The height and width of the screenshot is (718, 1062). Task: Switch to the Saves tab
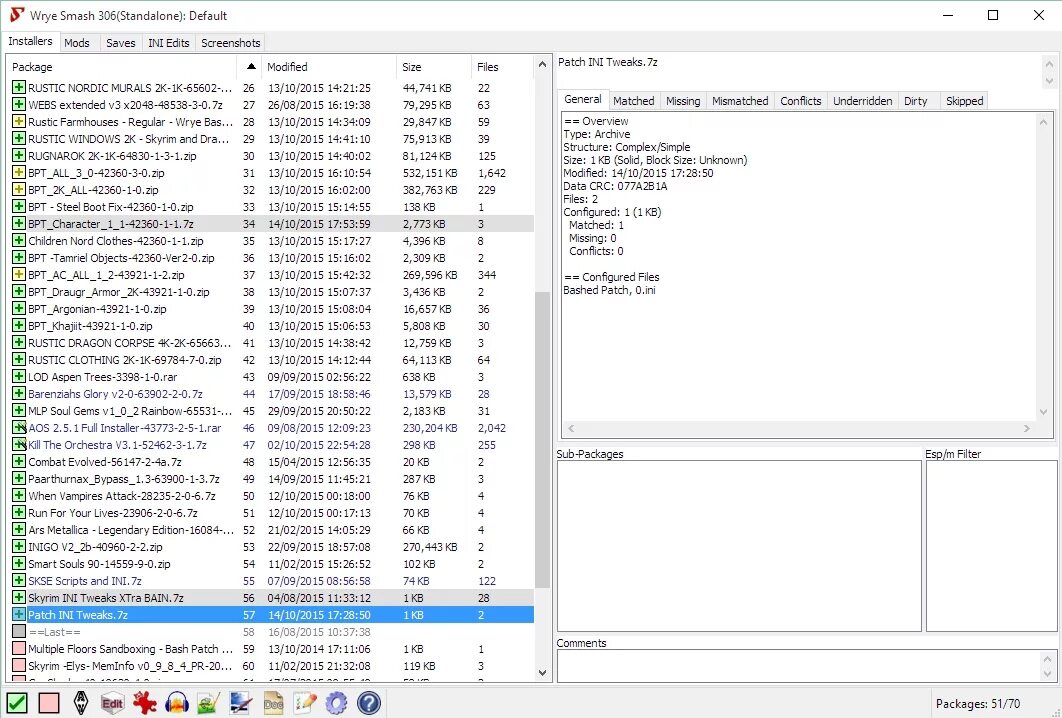(x=121, y=43)
